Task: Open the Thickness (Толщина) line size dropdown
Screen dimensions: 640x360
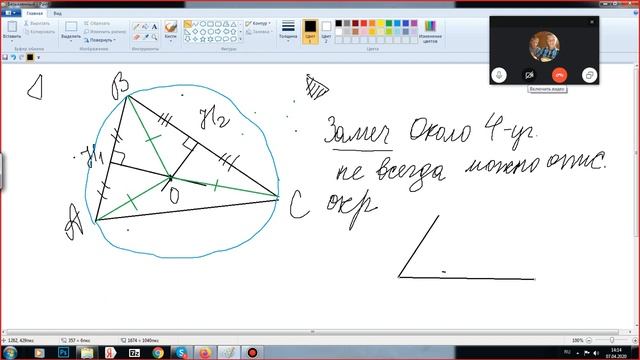Action: [288, 31]
